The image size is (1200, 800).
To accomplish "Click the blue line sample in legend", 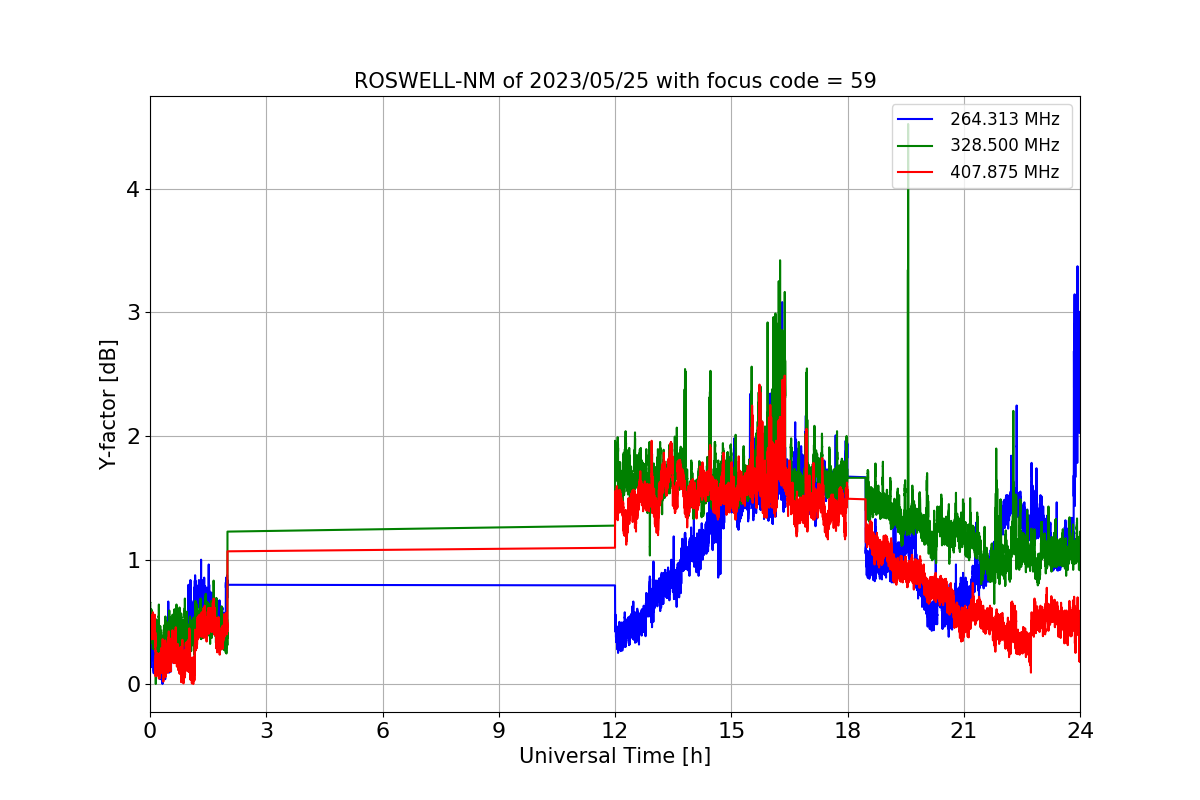I will 917,120.
